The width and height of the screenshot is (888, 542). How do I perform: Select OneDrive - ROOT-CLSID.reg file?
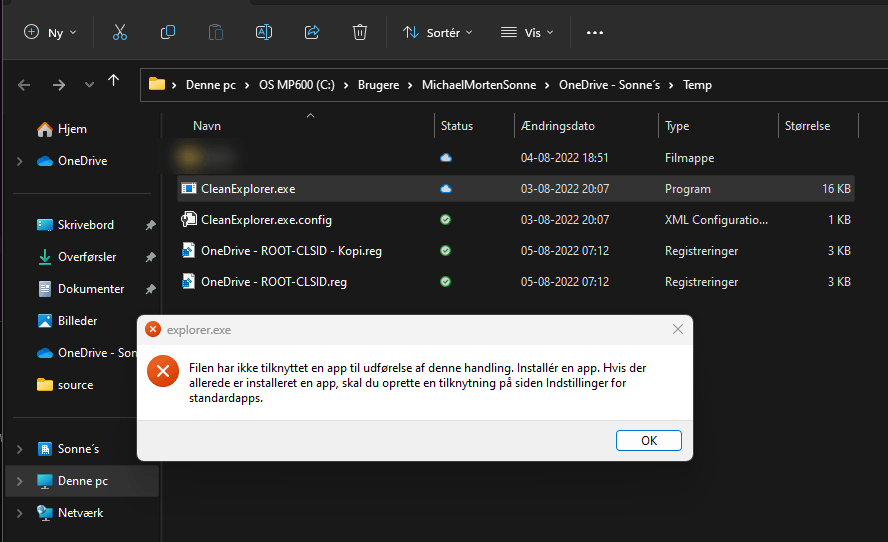click(x=515, y=282)
